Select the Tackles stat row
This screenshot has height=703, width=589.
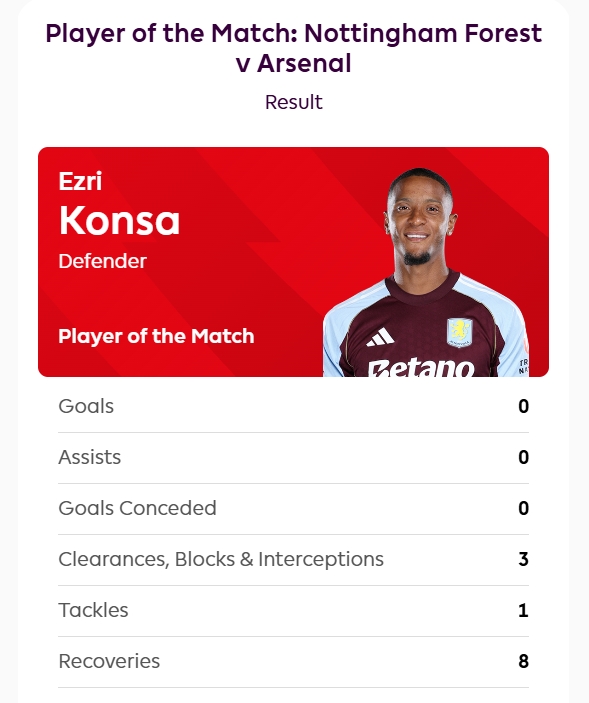pyautogui.click(x=294, y=611)
